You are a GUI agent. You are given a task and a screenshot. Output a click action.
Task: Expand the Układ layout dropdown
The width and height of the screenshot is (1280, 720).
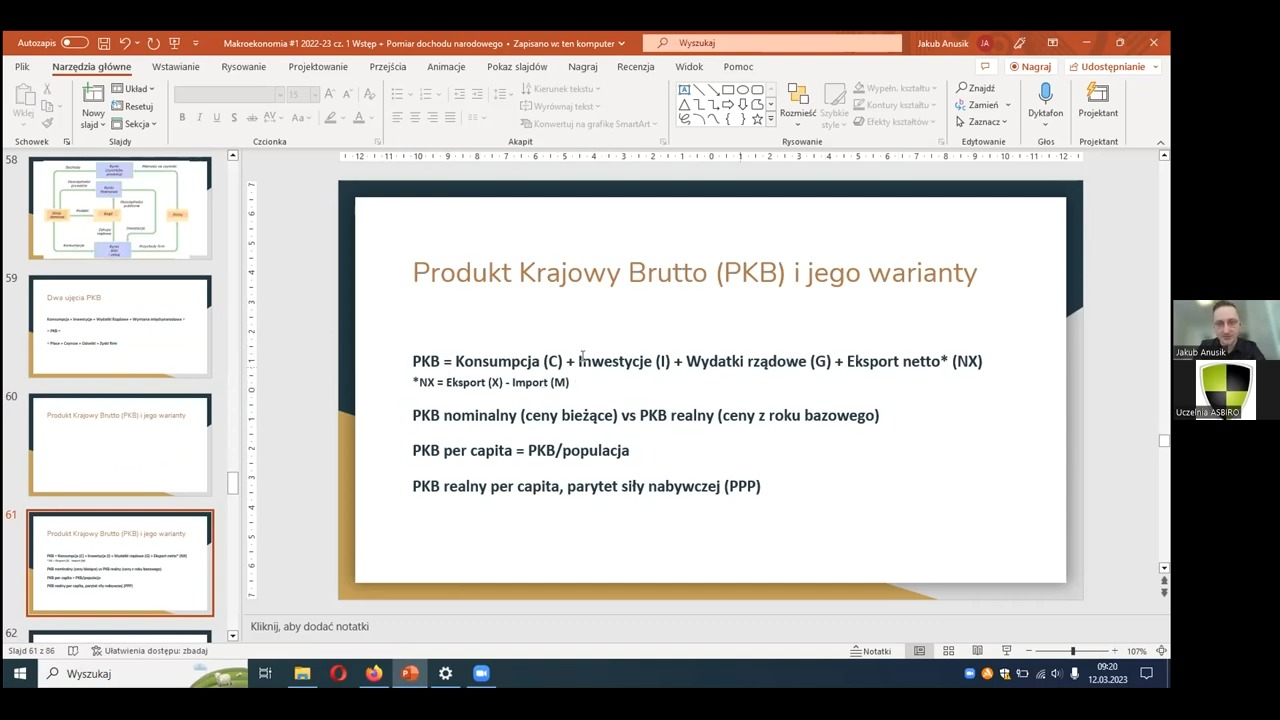(133, 89)
